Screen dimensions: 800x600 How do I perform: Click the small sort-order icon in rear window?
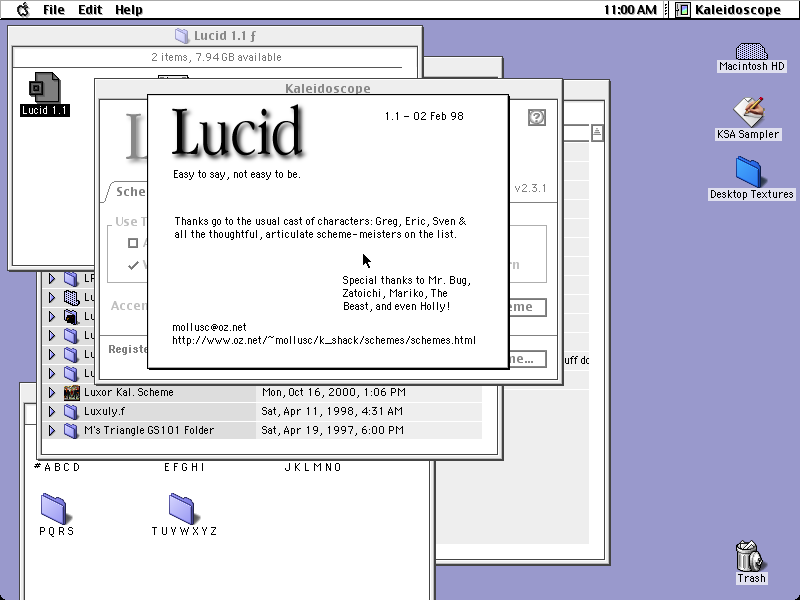click(x=597, y=133)
